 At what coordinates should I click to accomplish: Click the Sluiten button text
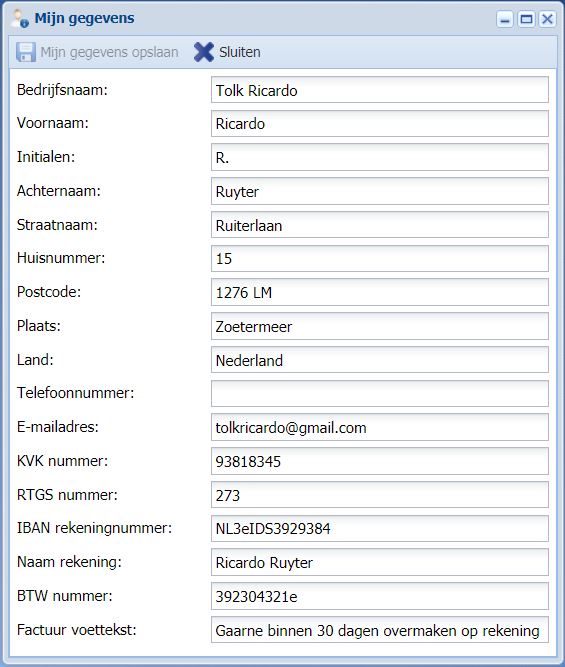click(240, 52)
